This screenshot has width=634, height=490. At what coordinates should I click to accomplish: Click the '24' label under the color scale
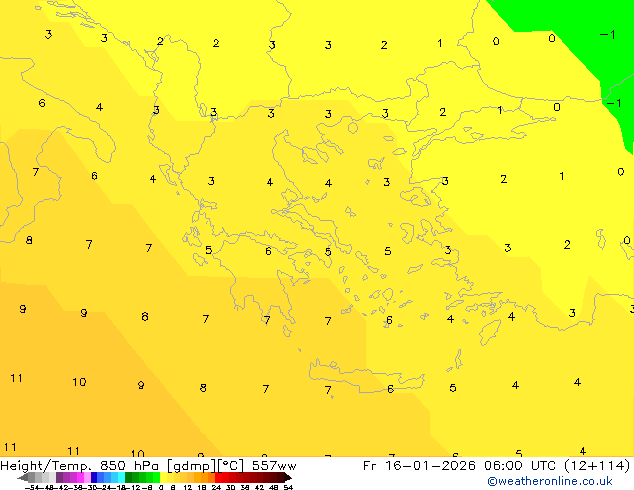(216, 488)
